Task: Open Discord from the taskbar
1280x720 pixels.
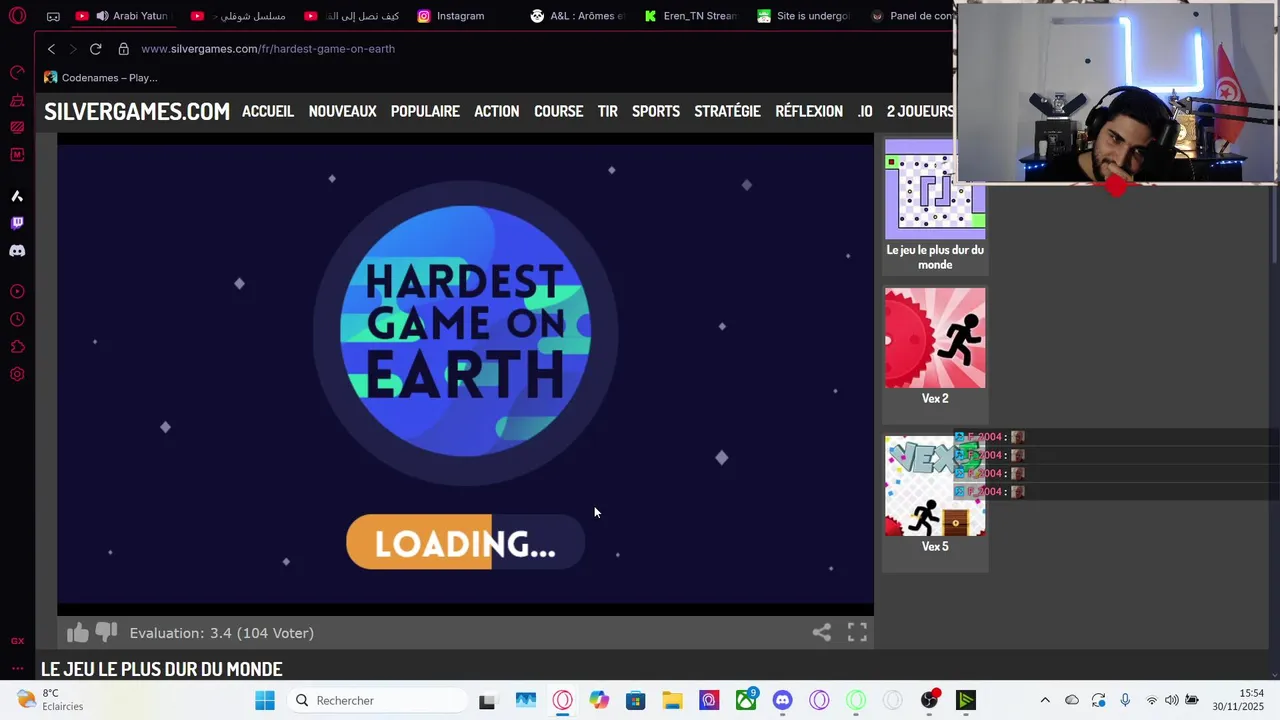Action: tap(783, 701)
